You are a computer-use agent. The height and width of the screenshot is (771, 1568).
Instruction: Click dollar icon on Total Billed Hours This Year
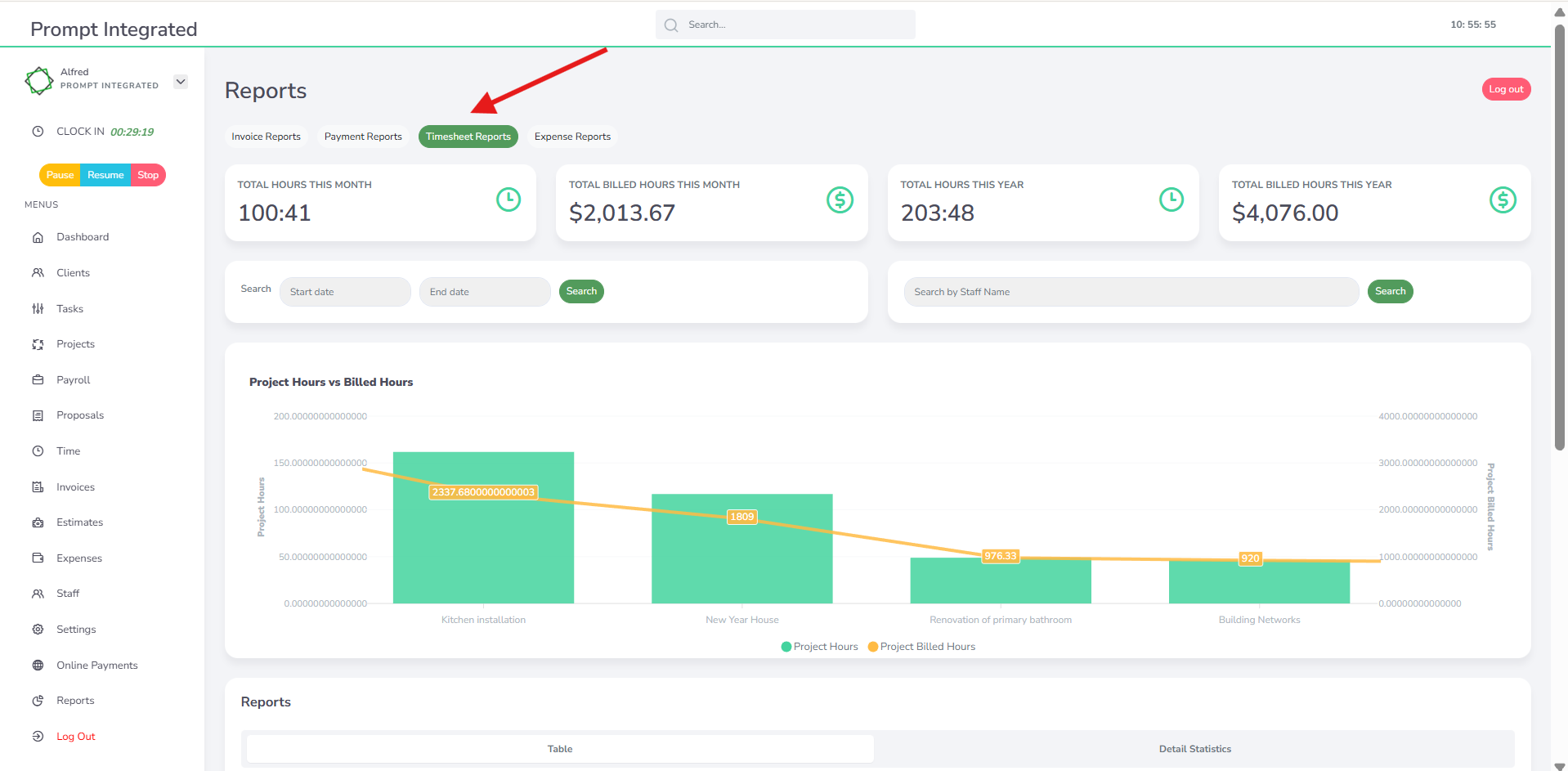pyautogui.click(x=1503, y=199)
